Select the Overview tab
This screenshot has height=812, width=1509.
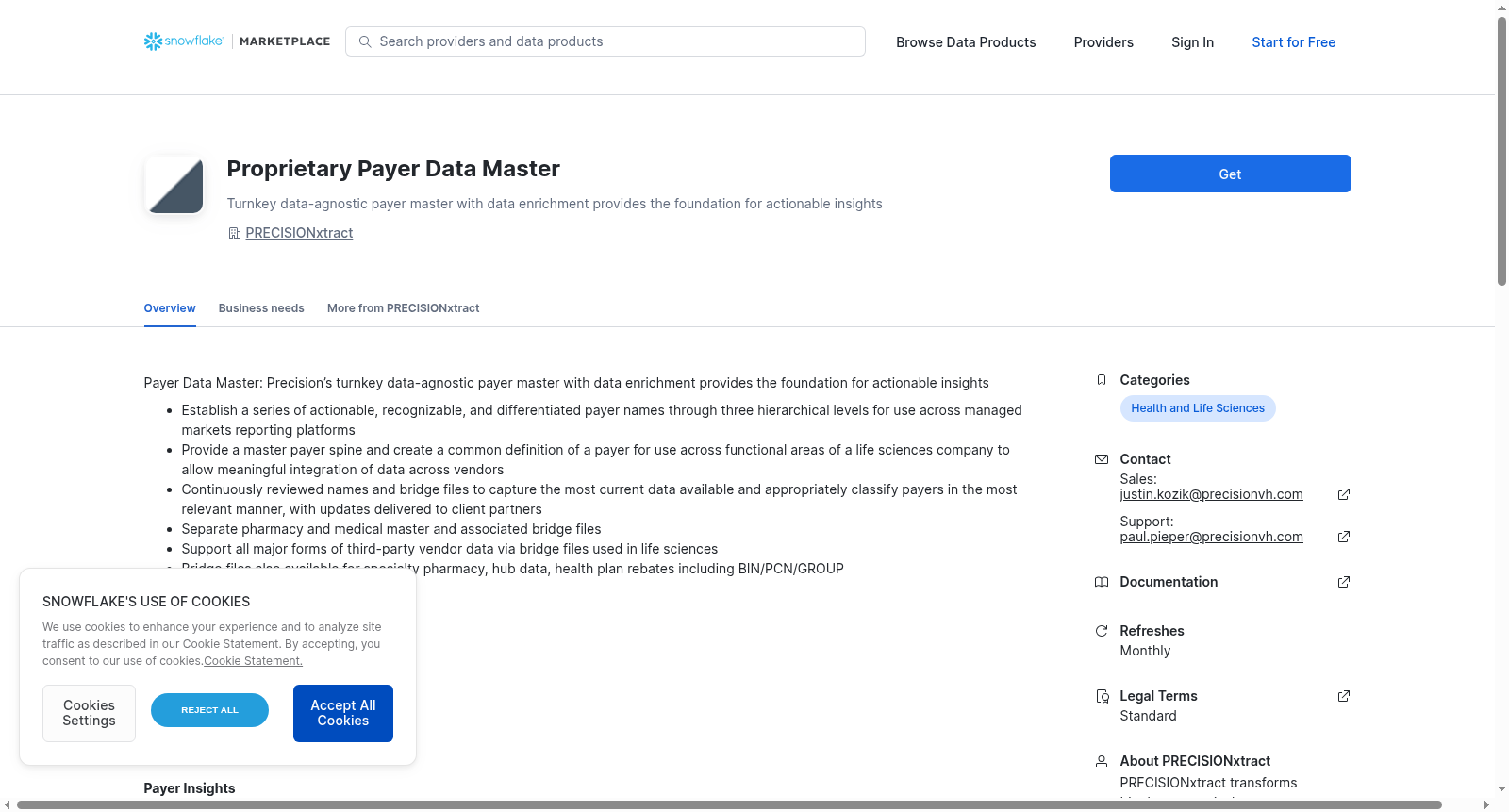point(170,308)
